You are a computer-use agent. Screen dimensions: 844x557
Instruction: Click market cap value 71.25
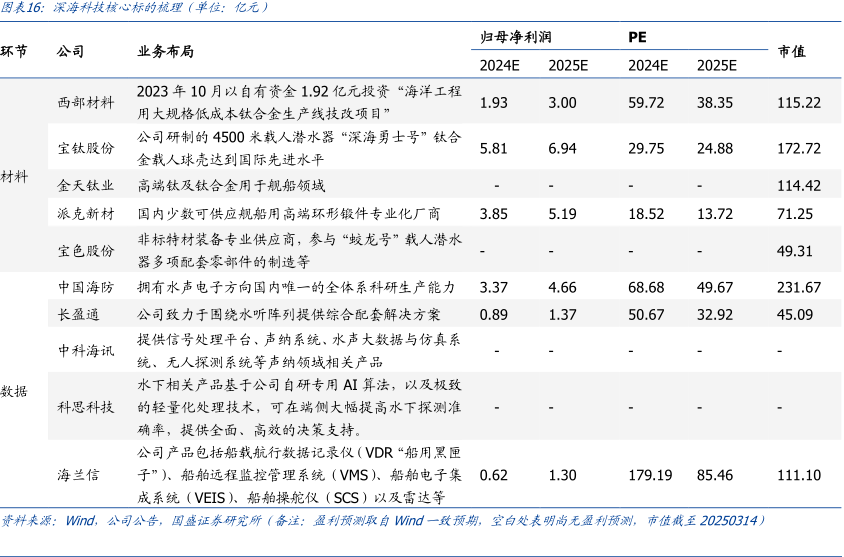click(795, 214)
